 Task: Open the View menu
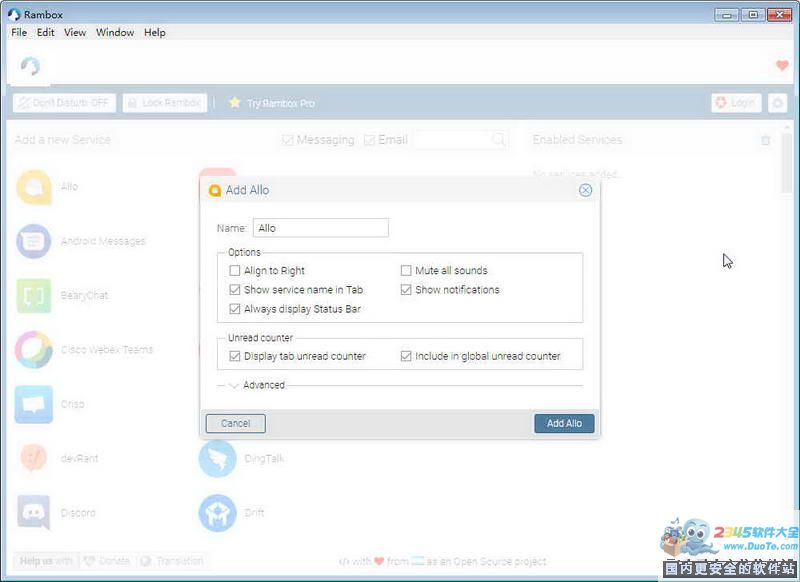pos(75,32)
